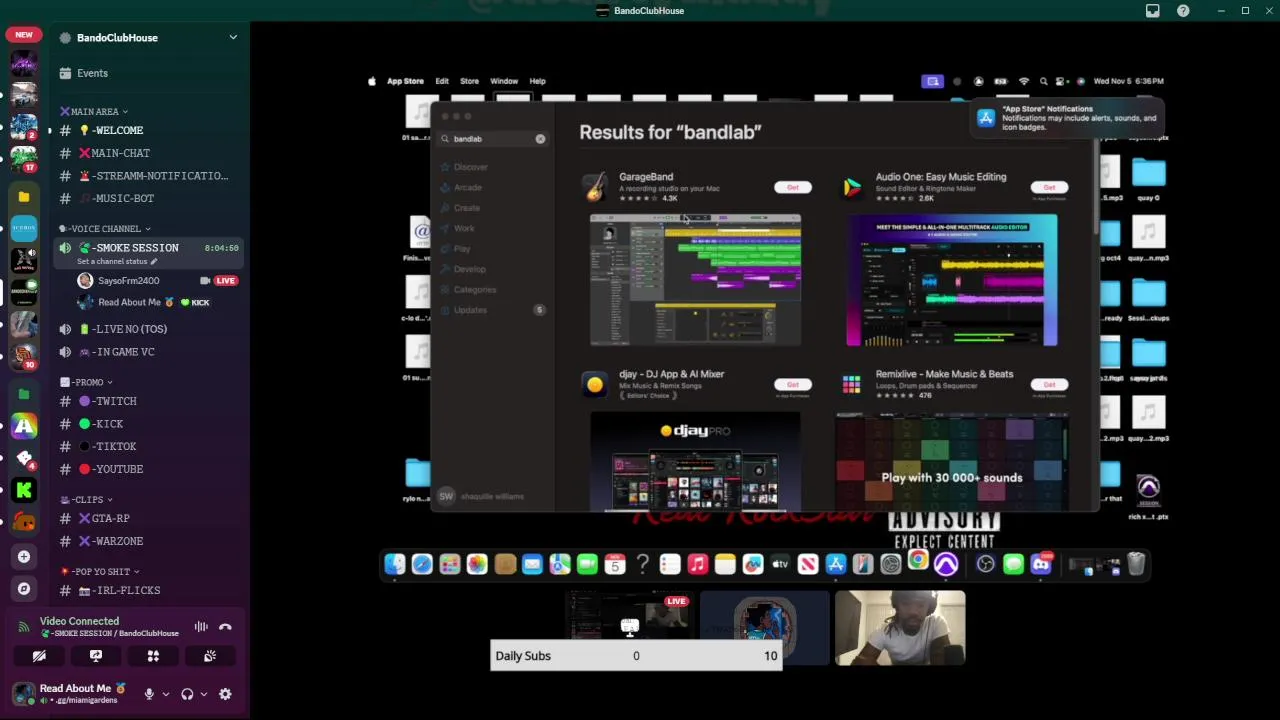This screenshot has width=1280, height=720.
Task: Open the Help menu in streamed menu bar
Action: pos(537,81)
